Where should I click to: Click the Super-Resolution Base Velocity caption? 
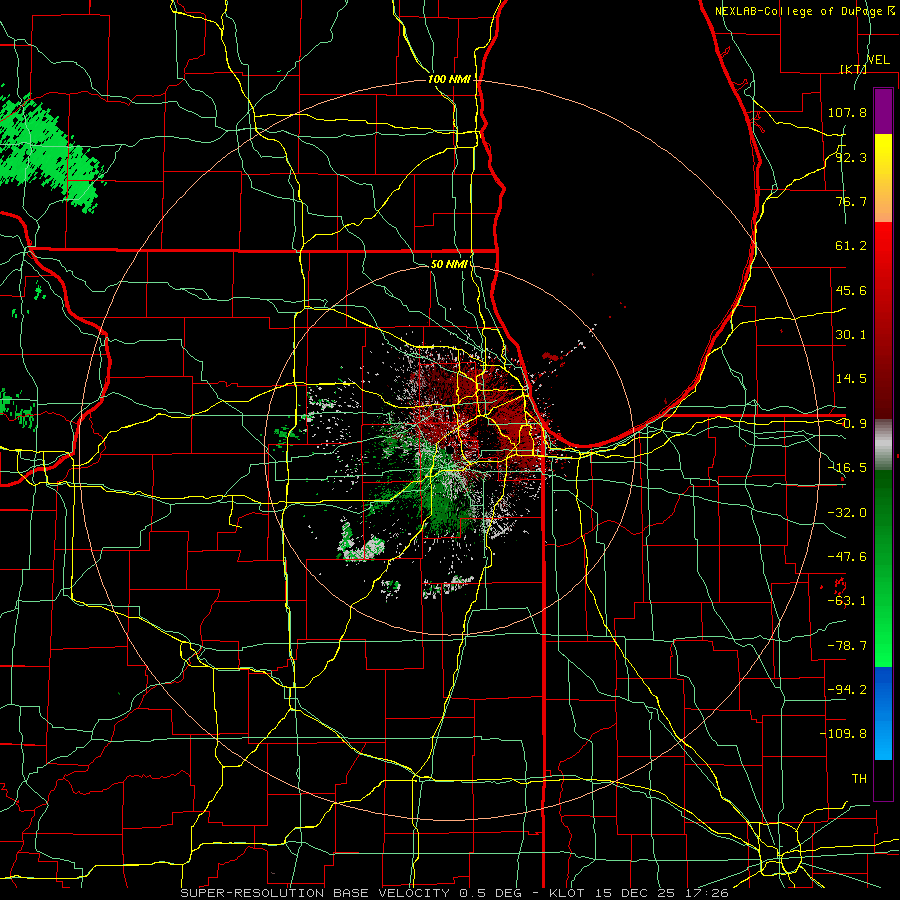coord(454,893)
